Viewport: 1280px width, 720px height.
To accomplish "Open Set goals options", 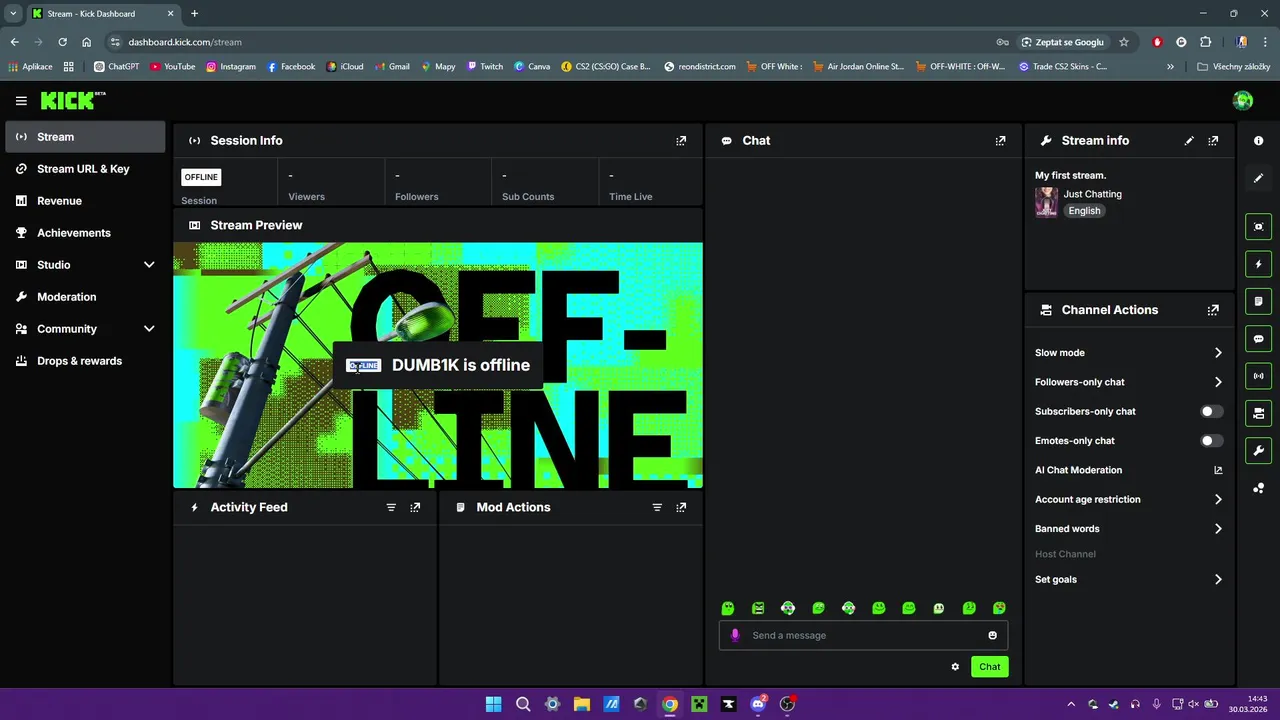I will (x=1129, y=580).
